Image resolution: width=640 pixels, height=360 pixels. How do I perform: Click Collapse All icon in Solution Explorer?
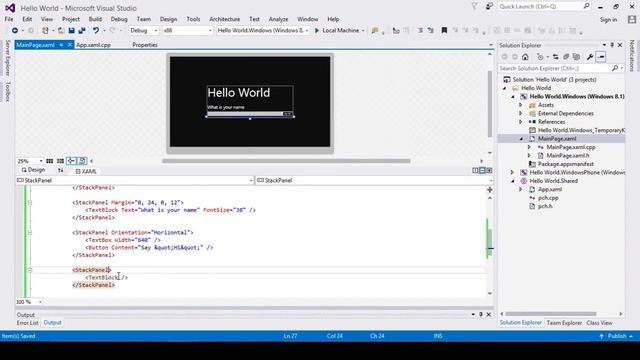point(566,57)
